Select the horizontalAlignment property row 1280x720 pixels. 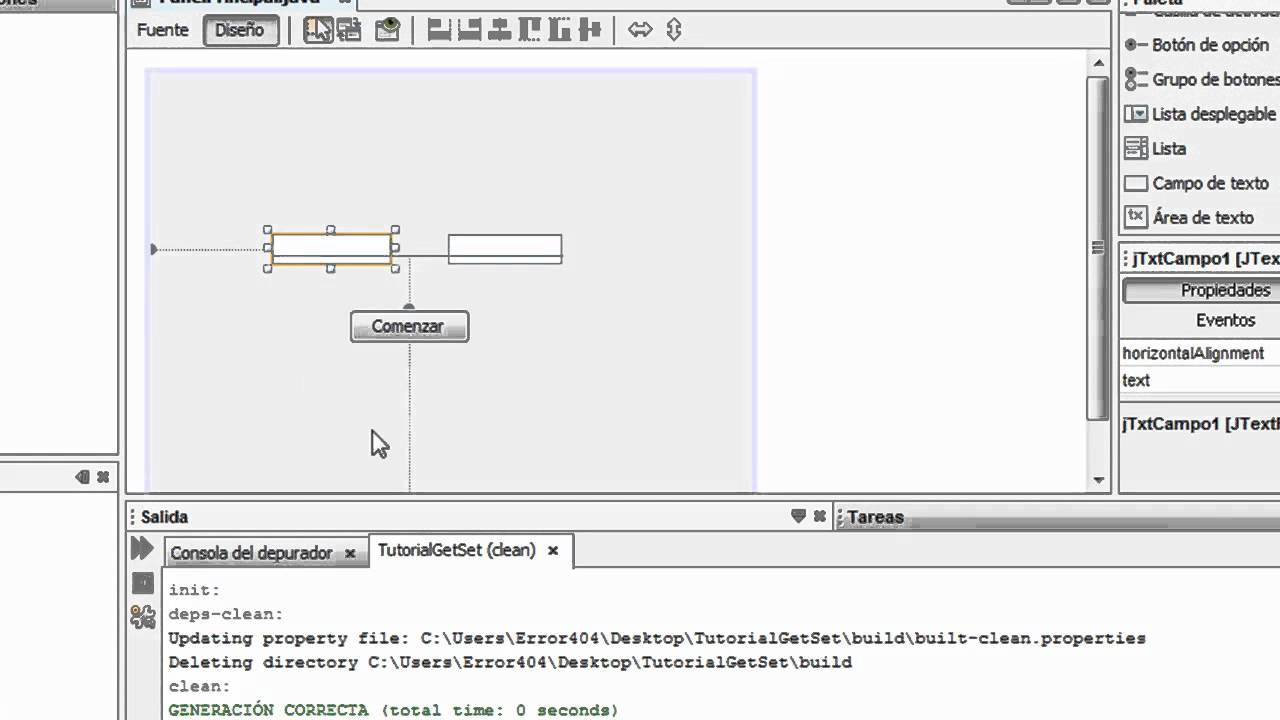click(x=1200, y=353)
